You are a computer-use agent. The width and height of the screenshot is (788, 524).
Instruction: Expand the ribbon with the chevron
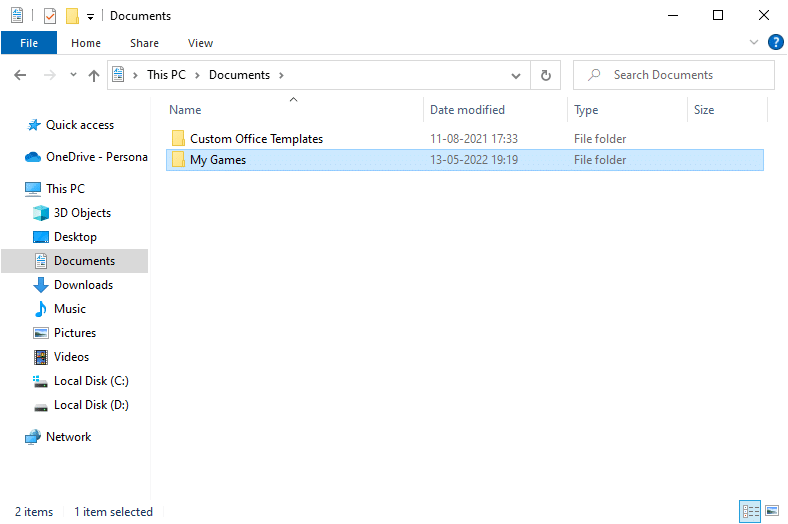754,43
